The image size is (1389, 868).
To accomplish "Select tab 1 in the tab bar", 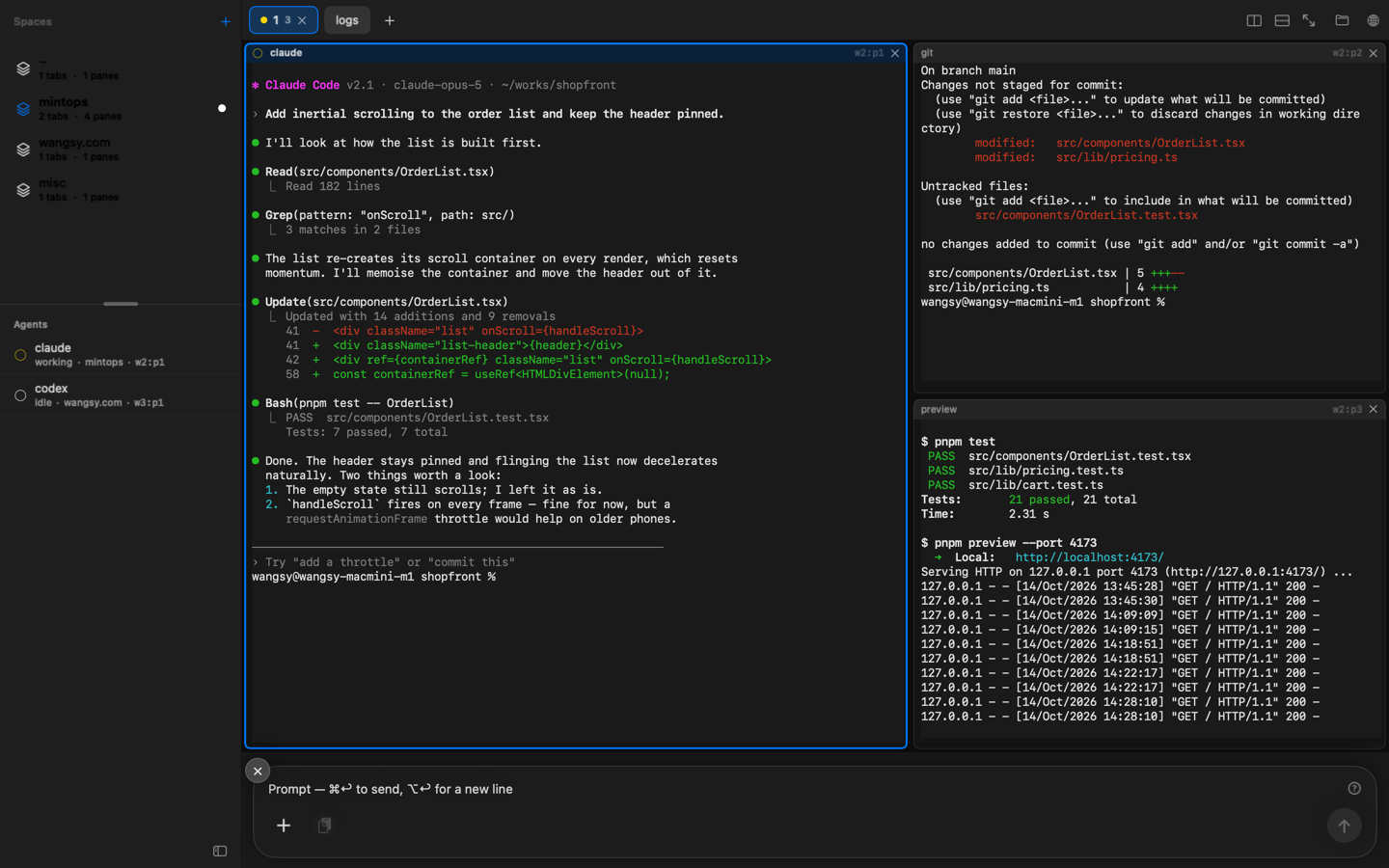I will pos(284,20).
